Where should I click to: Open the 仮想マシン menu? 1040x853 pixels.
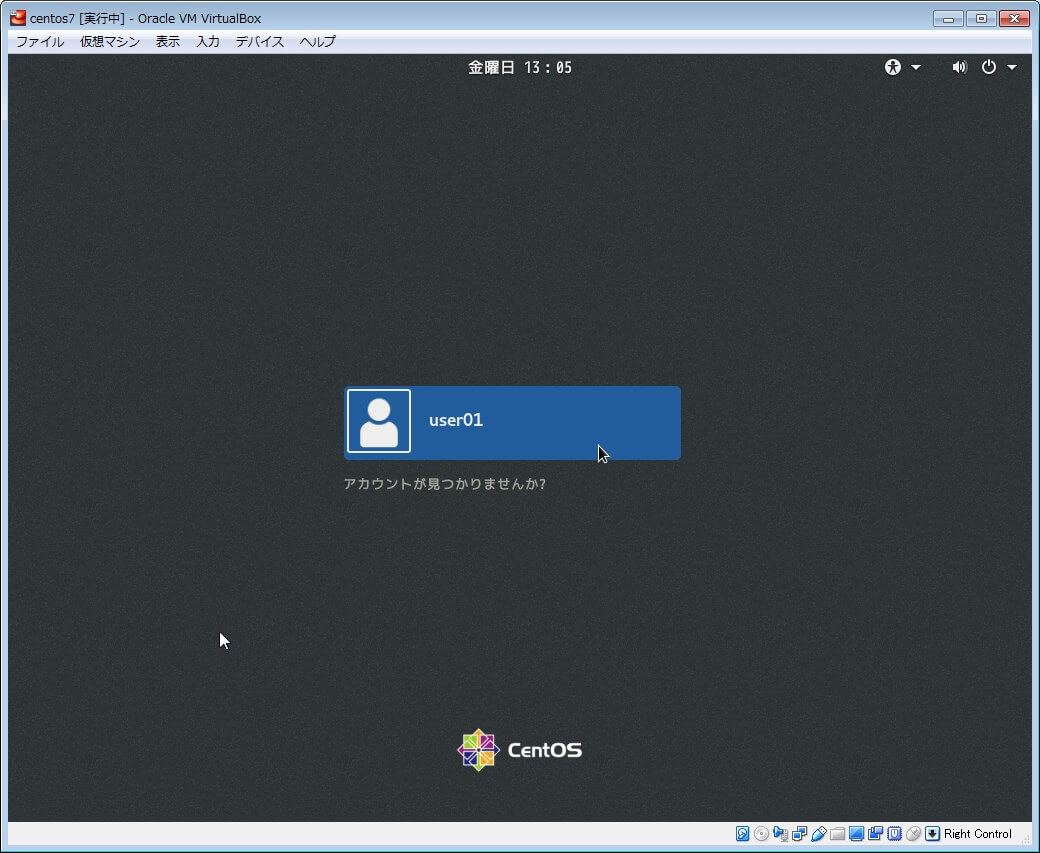(x=110, y=41)
